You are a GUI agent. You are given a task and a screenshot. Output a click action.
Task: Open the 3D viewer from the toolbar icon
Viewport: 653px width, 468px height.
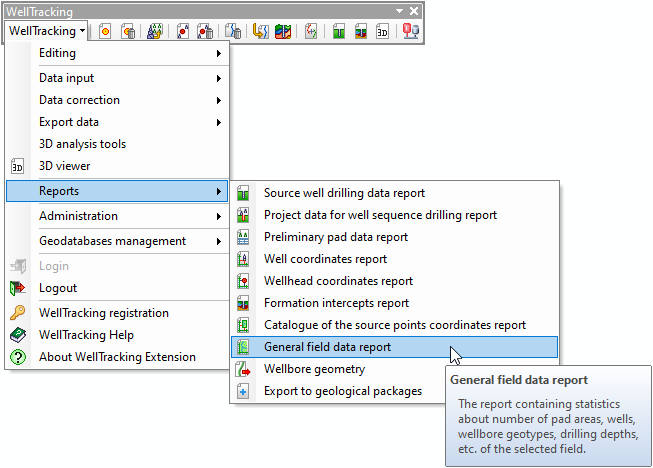pyautogui.click(x=382, y=31)
